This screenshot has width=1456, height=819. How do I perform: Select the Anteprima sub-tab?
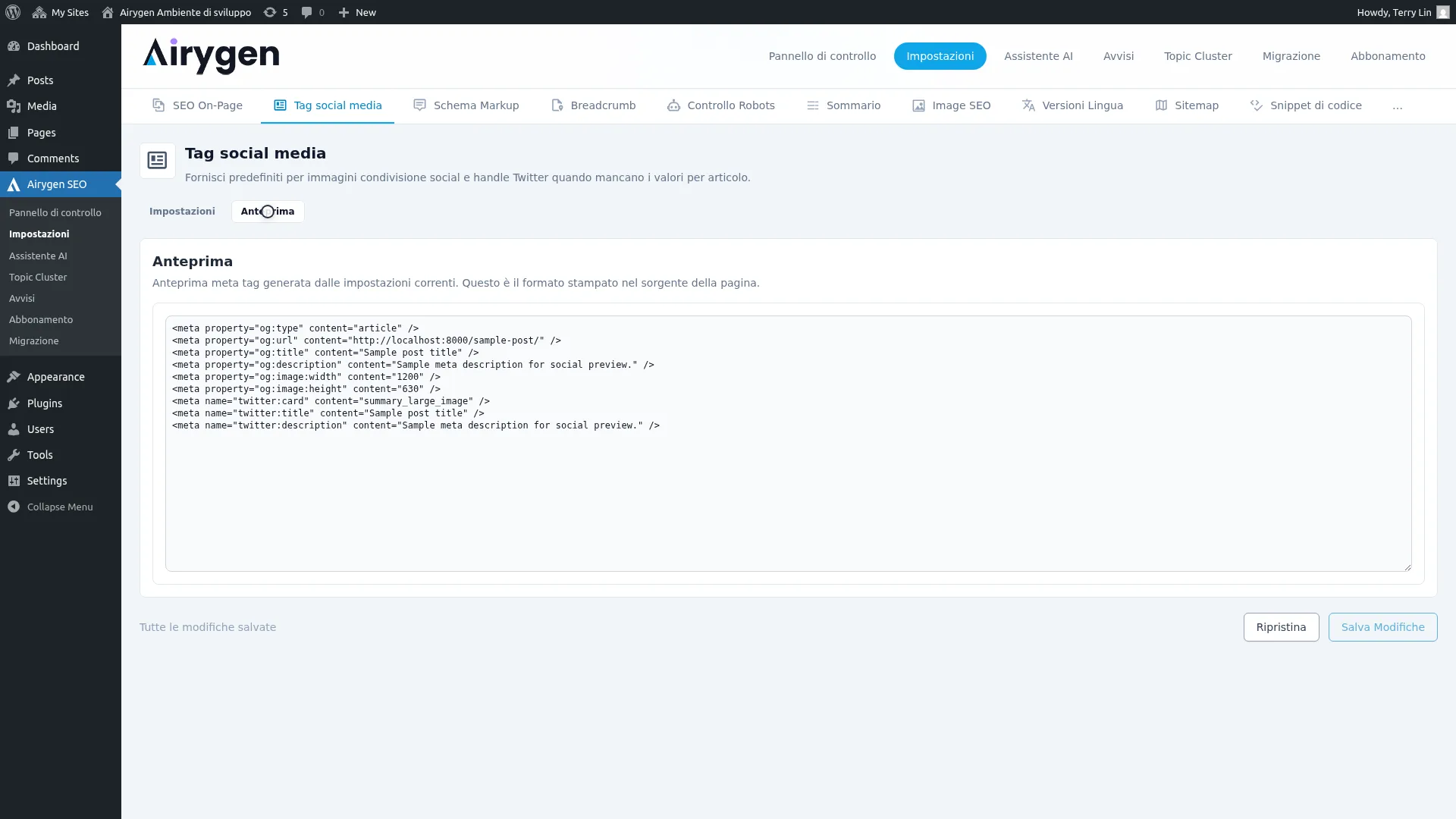[x=268, y=212]
